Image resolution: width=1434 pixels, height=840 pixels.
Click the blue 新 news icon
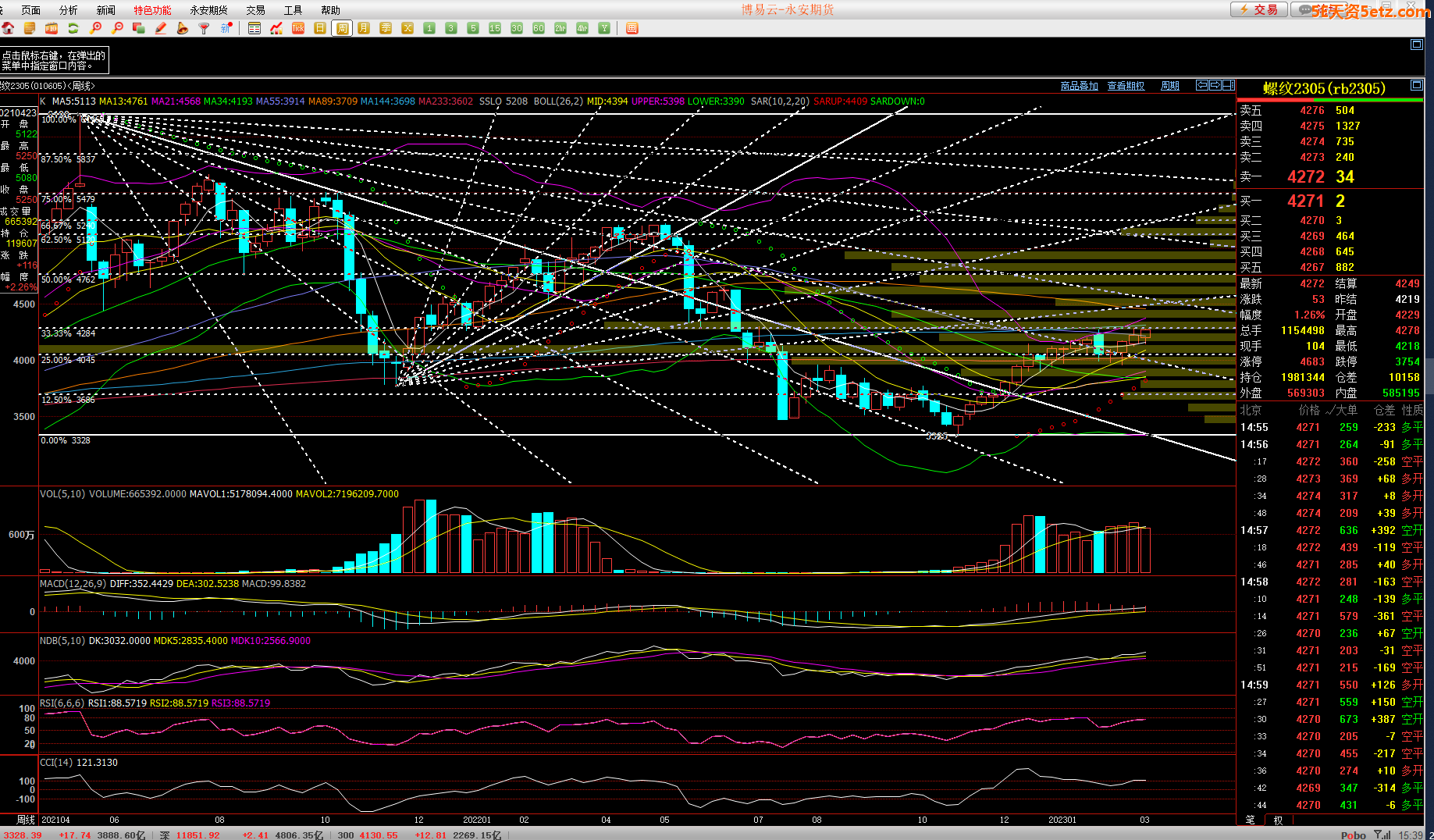coord(226,28)
